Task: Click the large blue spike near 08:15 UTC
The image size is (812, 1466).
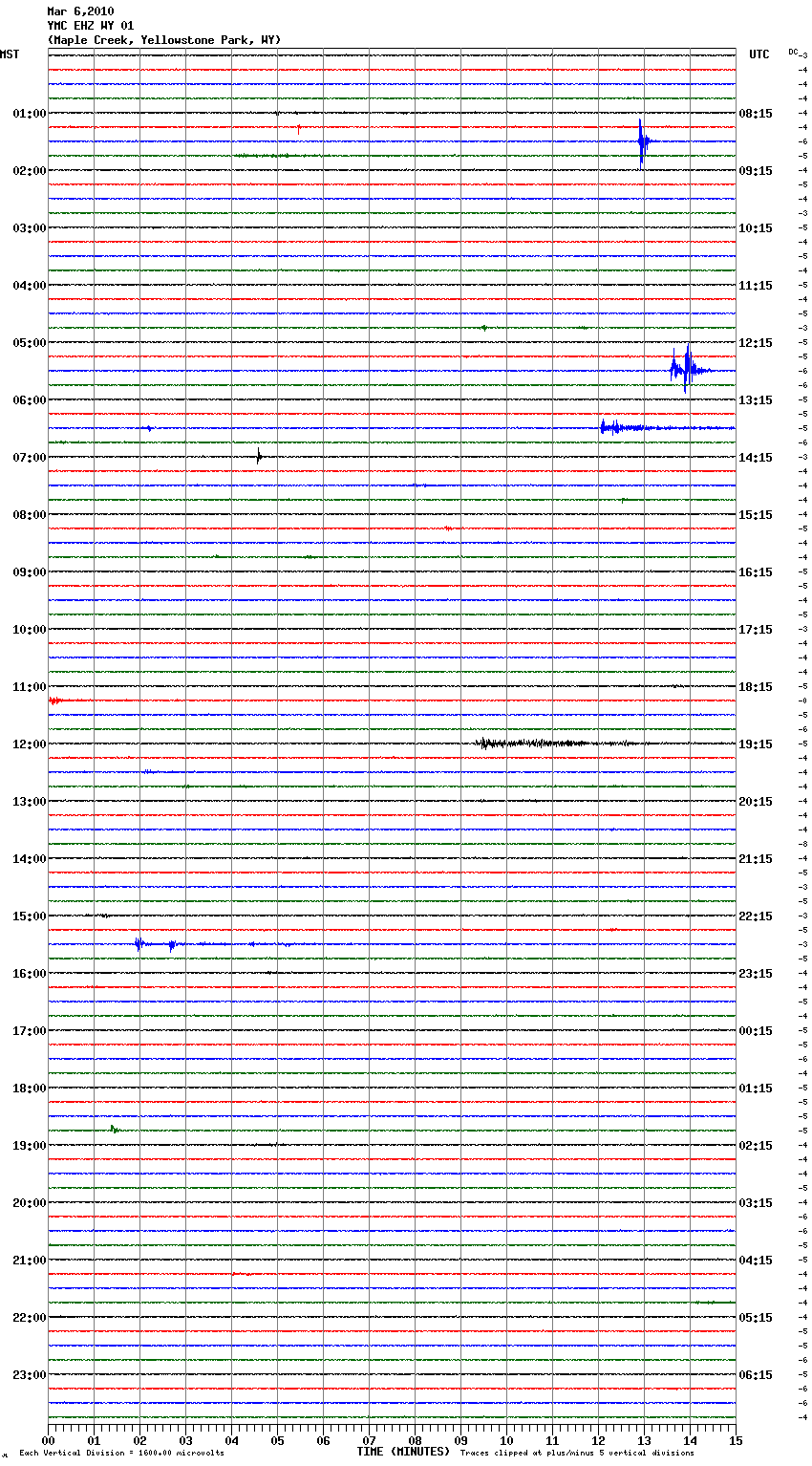Action: (642, 142)
